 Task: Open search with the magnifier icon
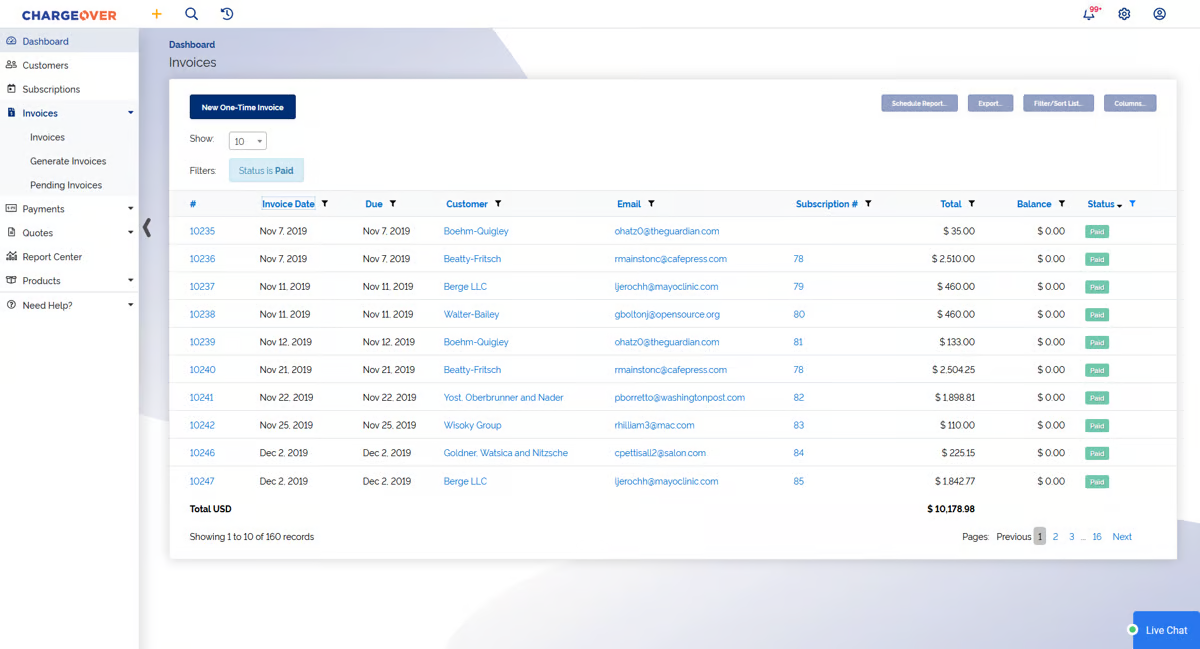[x=191, y=14]
